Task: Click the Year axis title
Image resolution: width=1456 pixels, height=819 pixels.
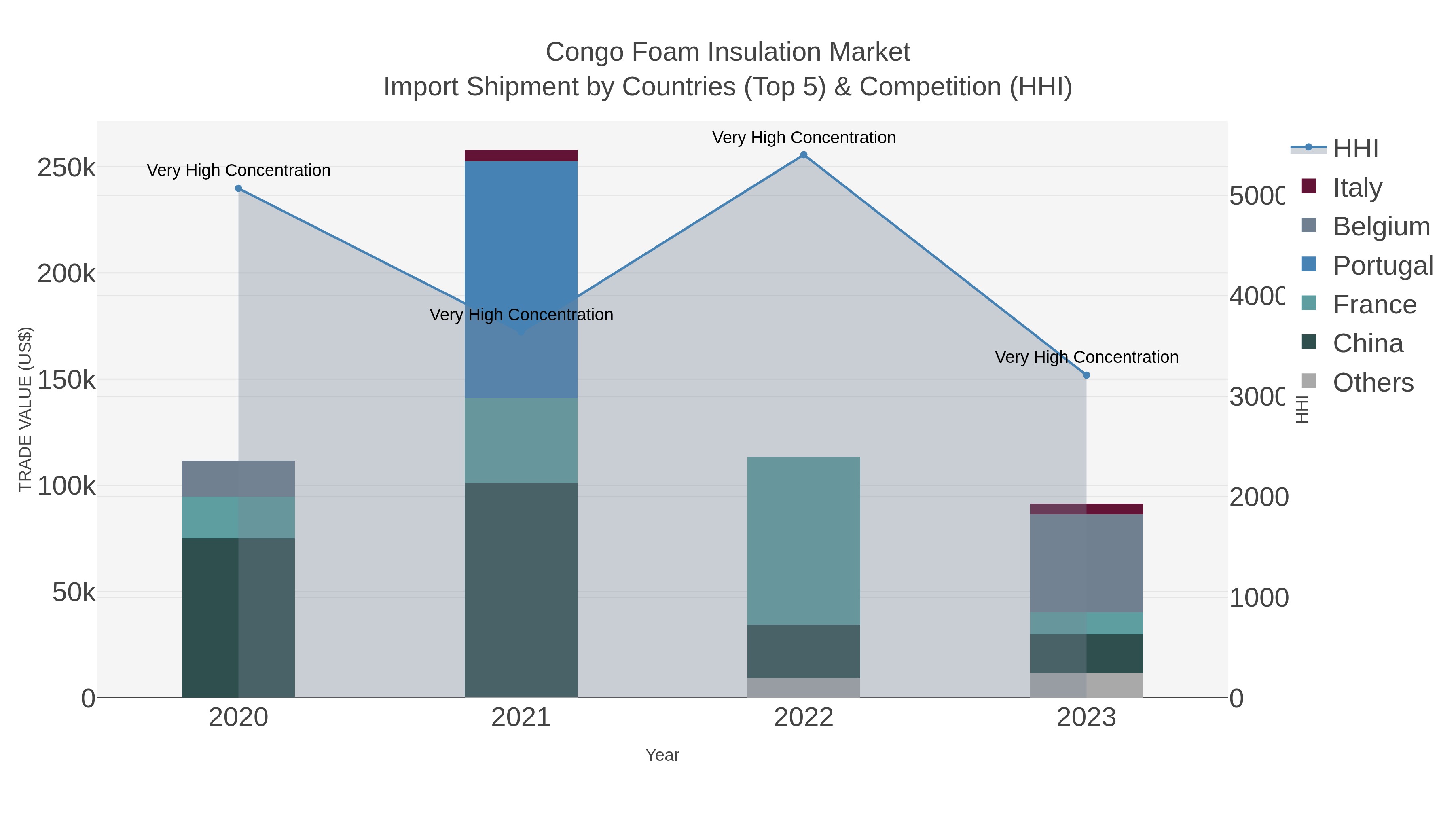Action: 662,755
